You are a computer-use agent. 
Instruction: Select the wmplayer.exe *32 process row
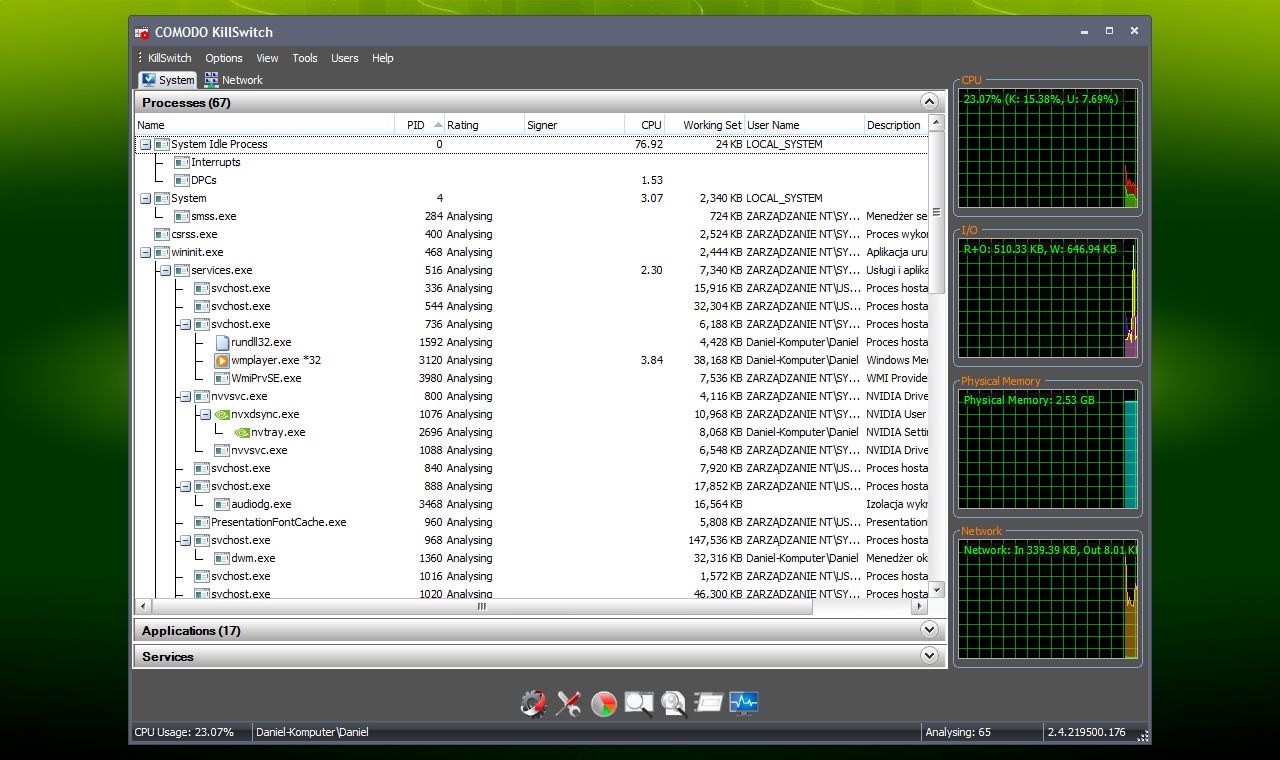[532, 360]
